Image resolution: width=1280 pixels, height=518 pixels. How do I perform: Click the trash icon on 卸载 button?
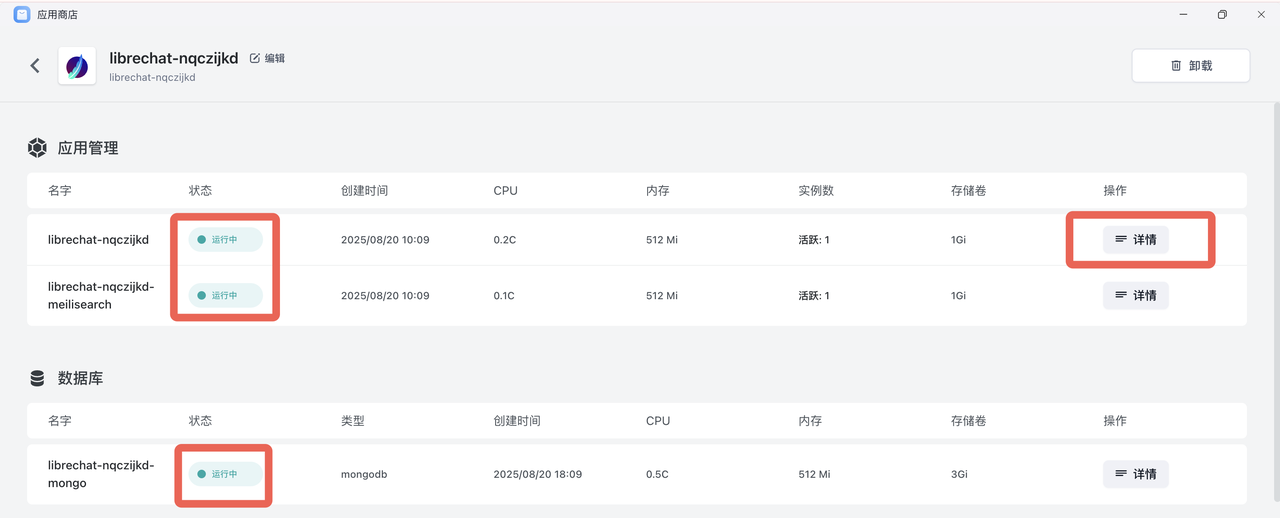coord(1176,66)
